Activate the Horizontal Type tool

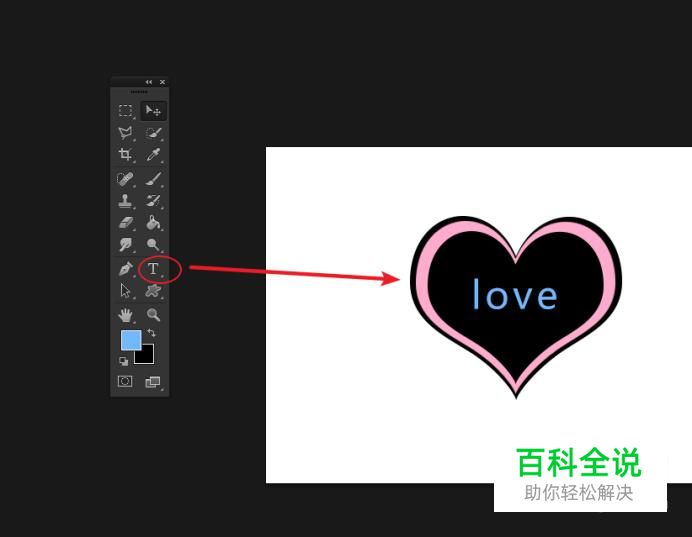pyautogui.click(x=153, y=269)
